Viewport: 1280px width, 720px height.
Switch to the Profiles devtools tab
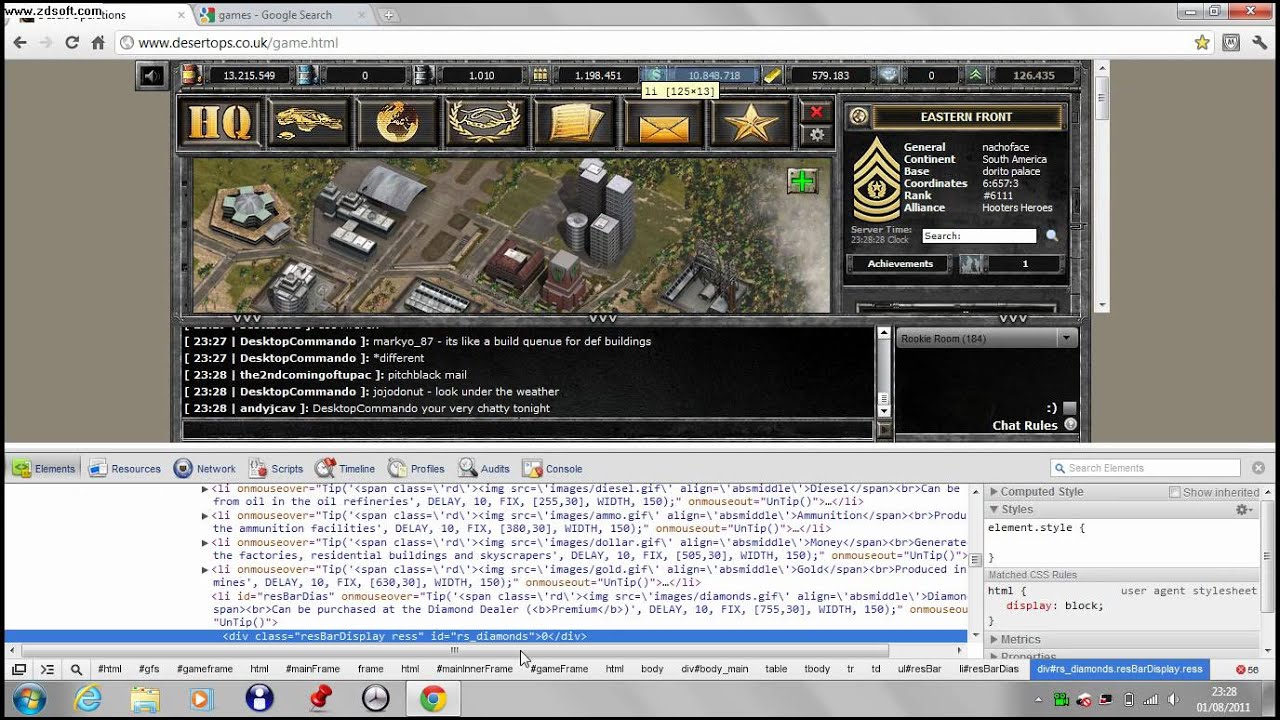pos(417,468)
